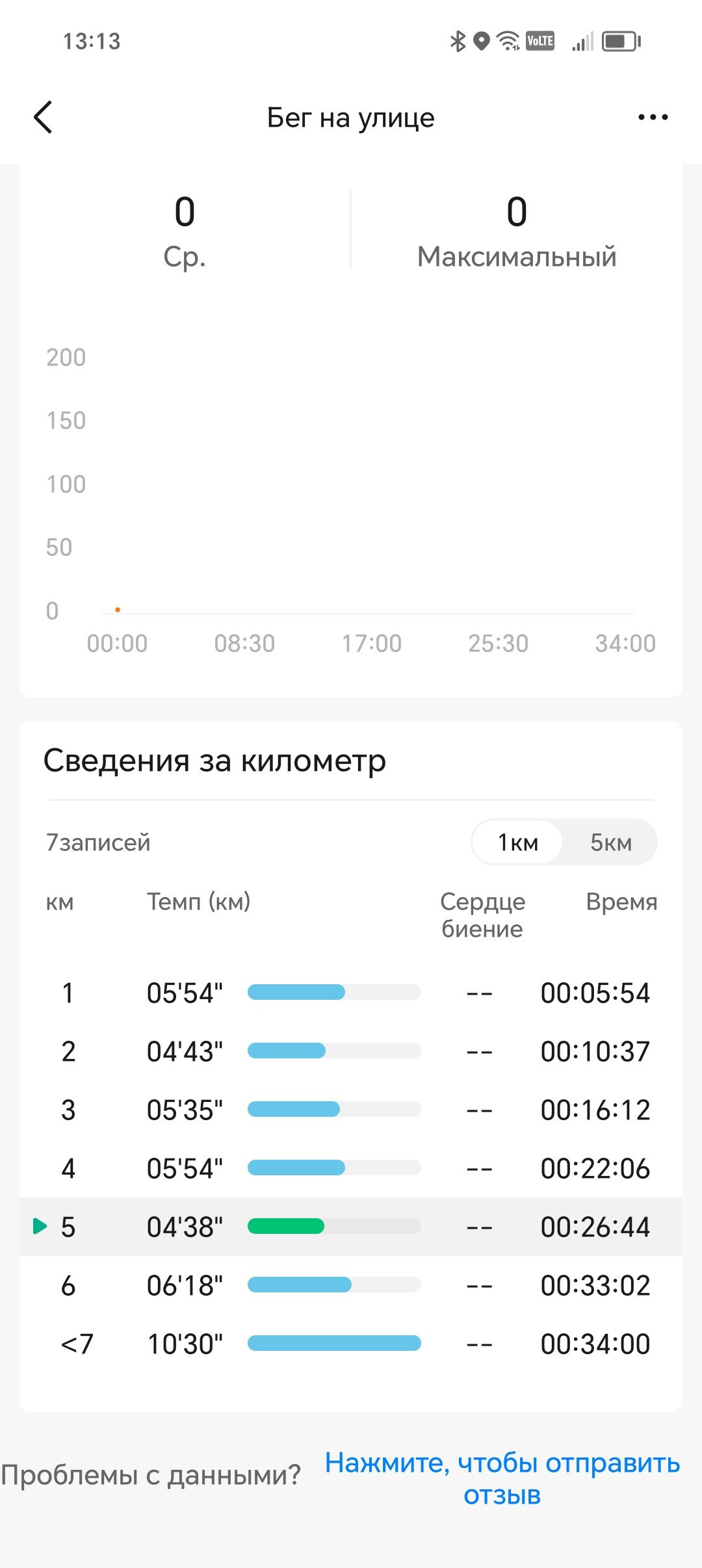Tap the Максимальный heart rate value

tap(517, 212)
